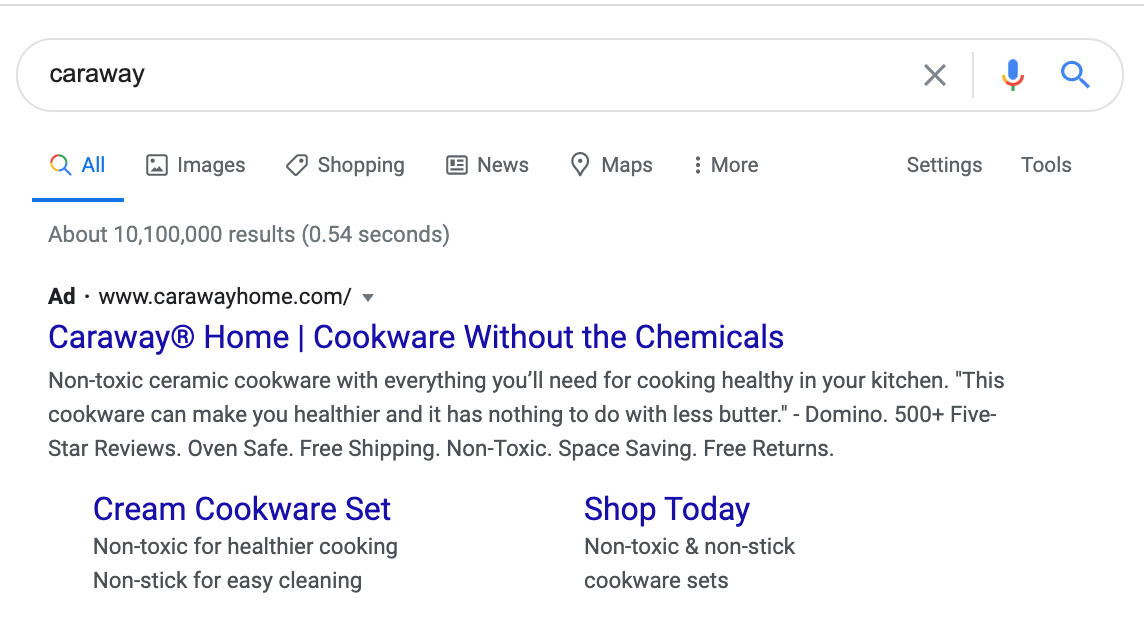This screenshot has width=1144, height=630.
Task: Open the Shop Today sitelink
Action: tap(667, 509)
